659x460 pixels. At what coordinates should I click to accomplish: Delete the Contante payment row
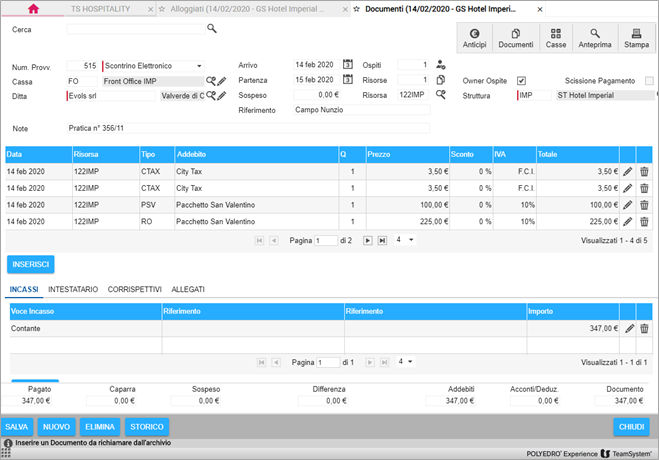[644, 329]
